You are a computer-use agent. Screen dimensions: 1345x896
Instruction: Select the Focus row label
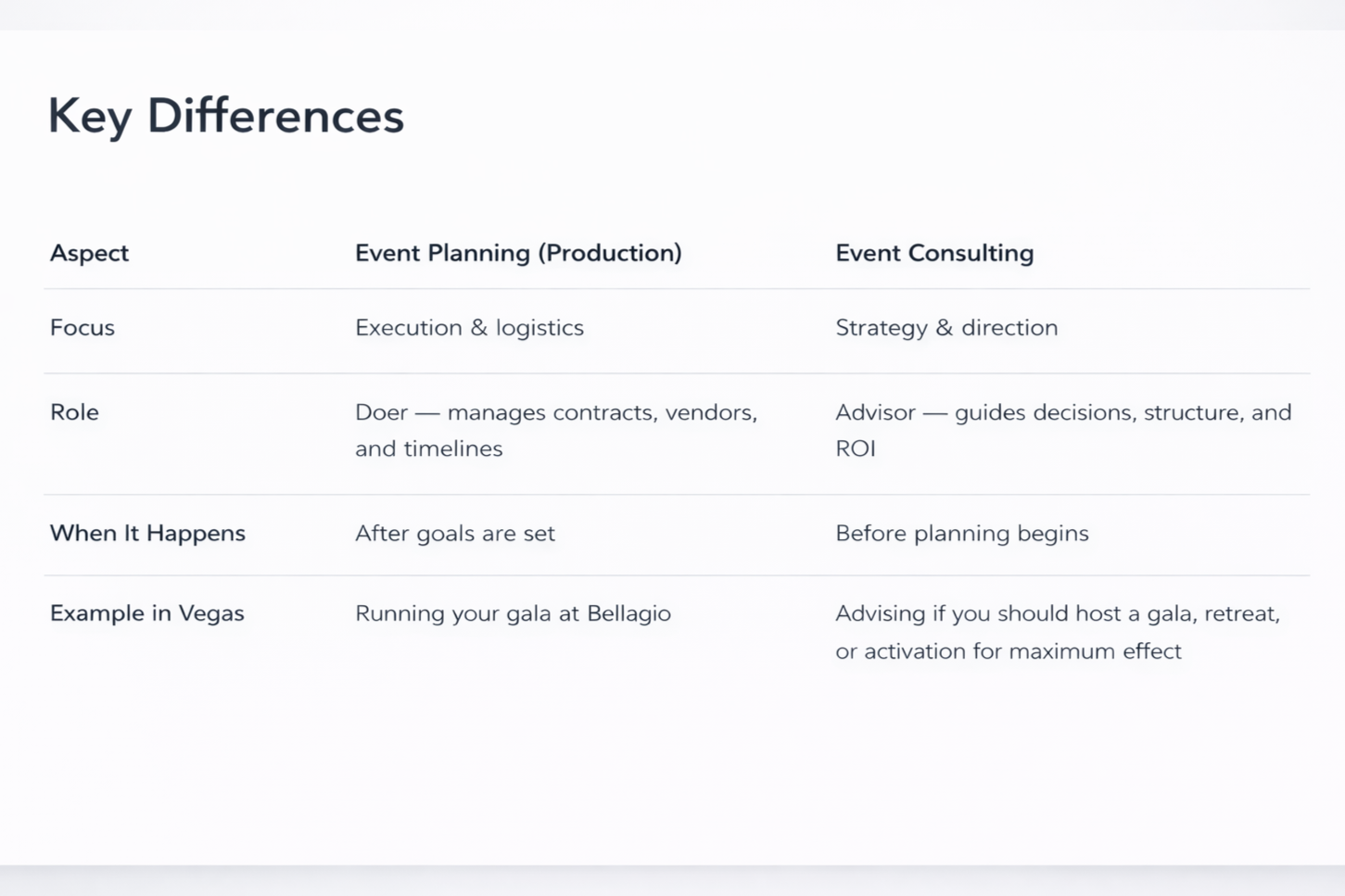pyautogui.click(x=82, y=327)
